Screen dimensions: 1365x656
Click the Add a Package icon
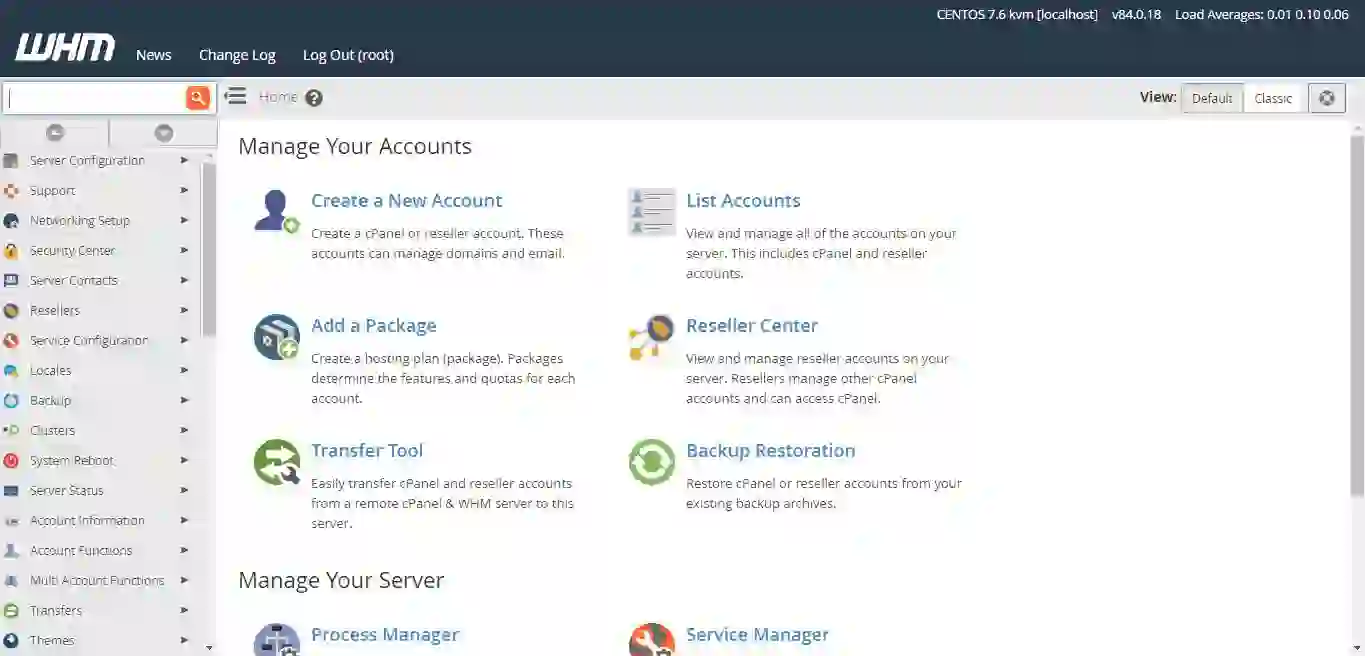[x=277, y=337]
